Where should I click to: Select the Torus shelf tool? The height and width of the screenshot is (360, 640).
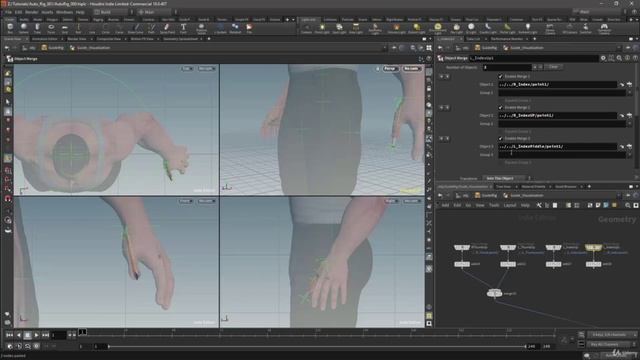click(x=51, y=28)
